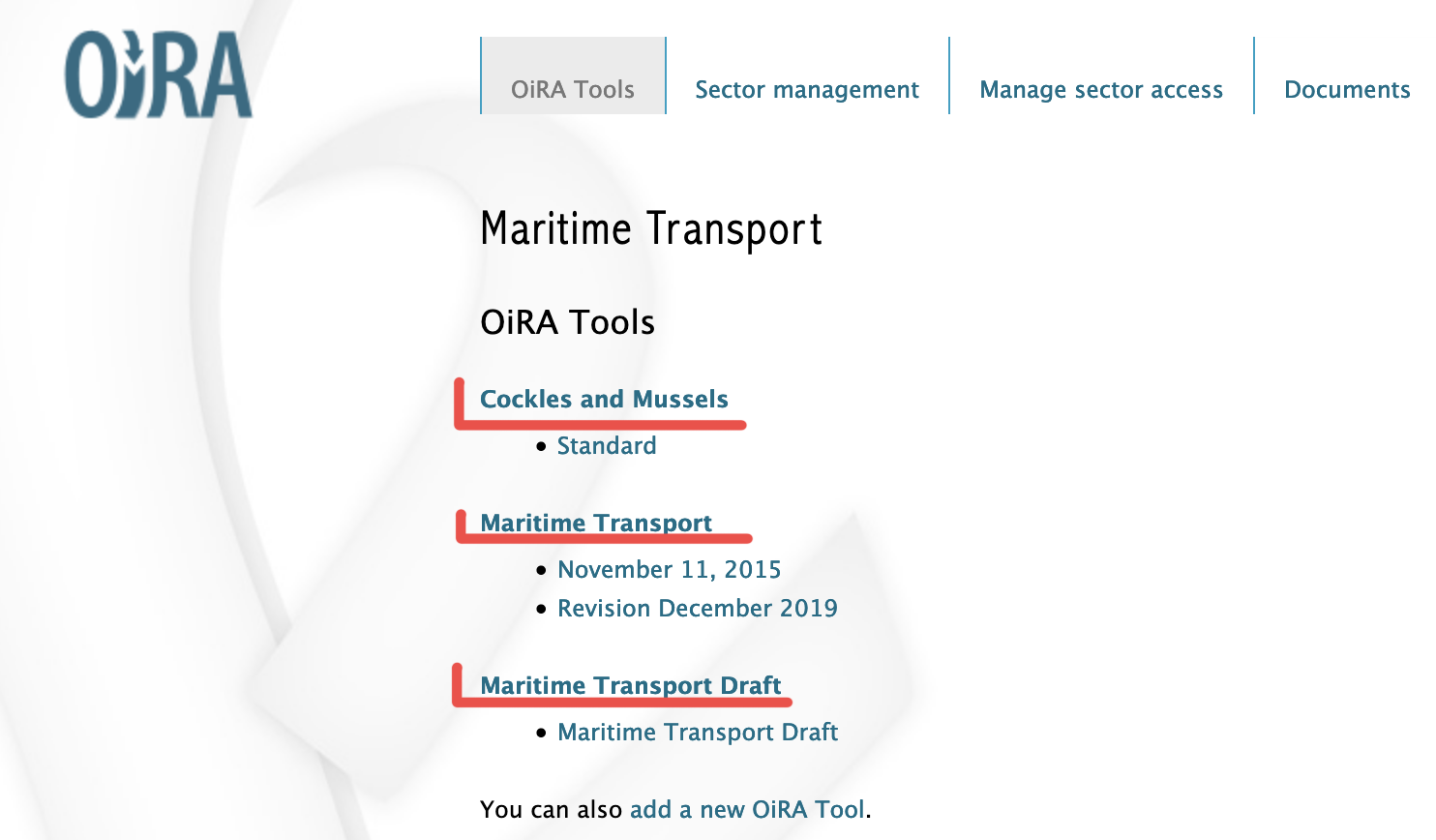
Task: Open the November 11, 2015 version
Action: coord(670,569)
